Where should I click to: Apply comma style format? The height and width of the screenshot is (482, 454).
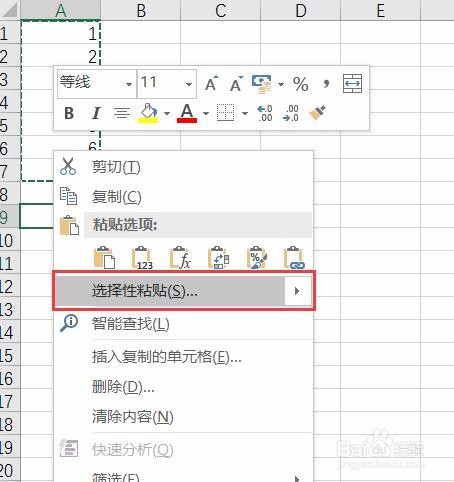[x=326, y=84]
